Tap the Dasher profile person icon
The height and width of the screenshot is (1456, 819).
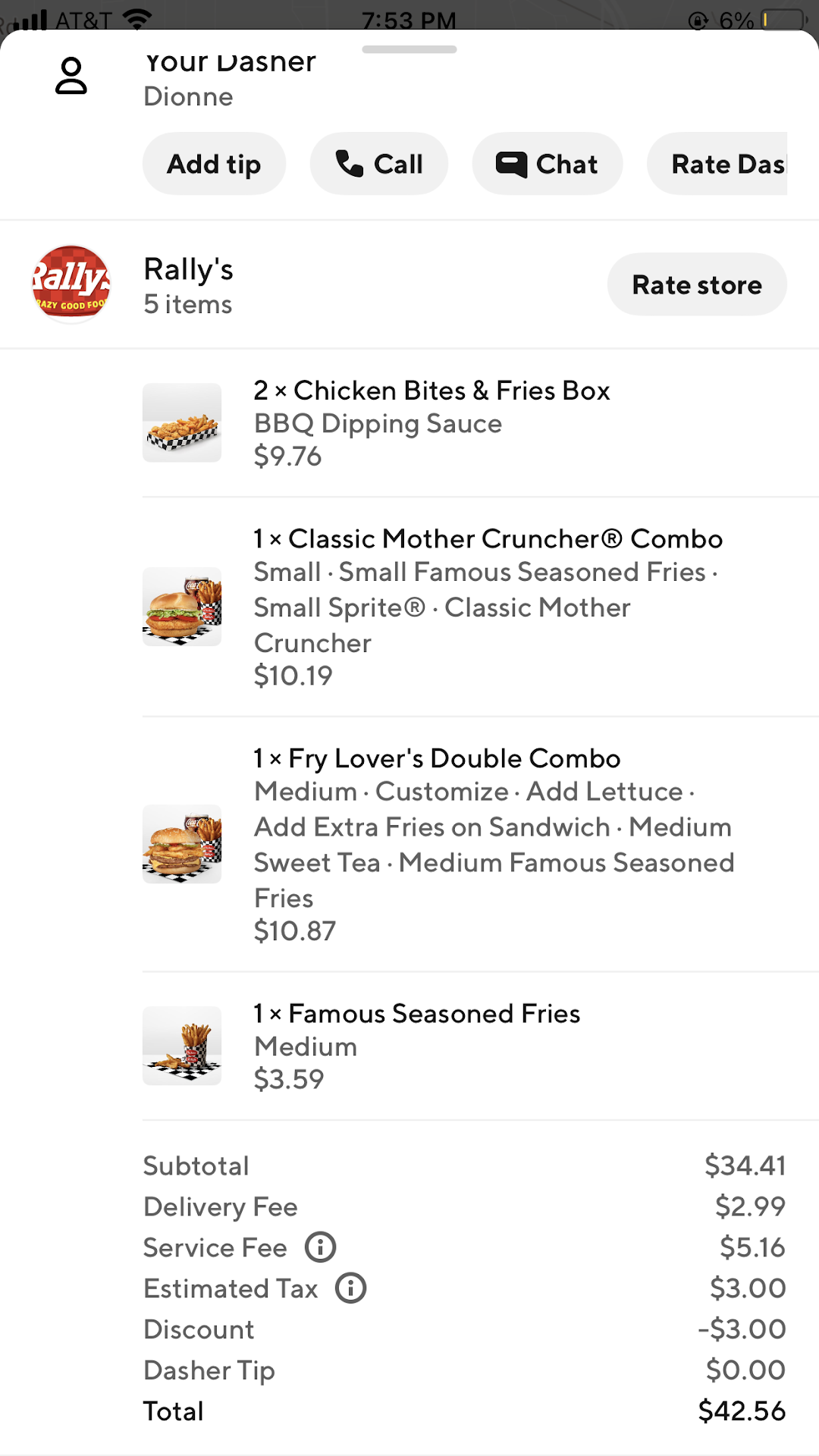[x=71, y=76]
